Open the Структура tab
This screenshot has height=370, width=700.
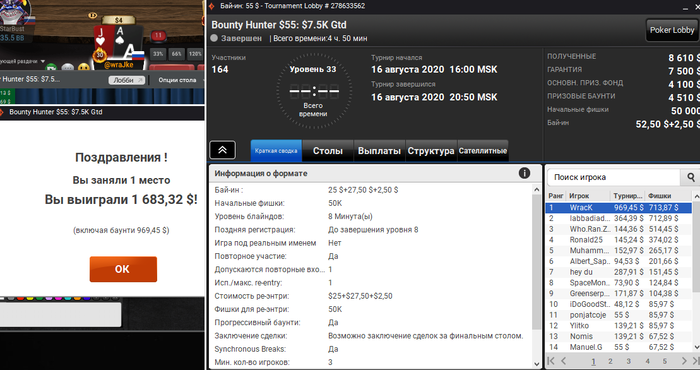[431, 151]
